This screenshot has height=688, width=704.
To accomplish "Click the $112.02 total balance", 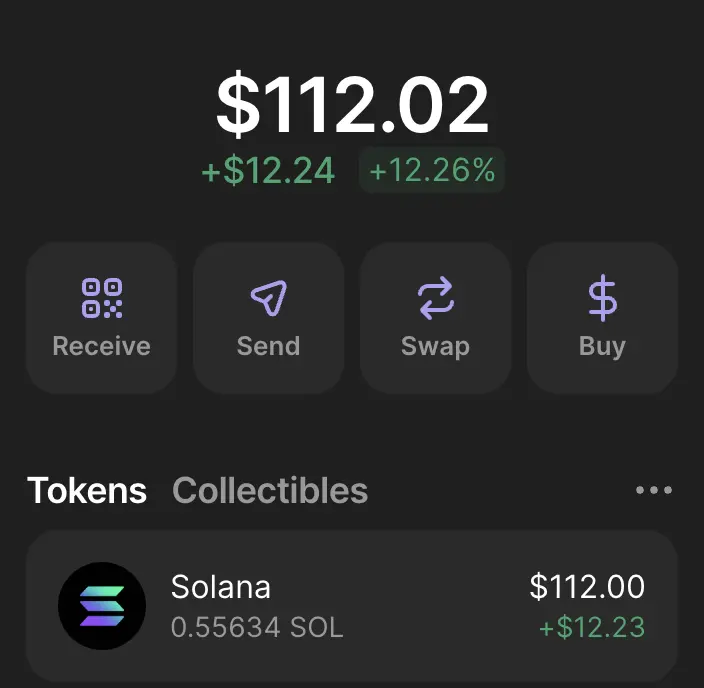I will [x=352, y=104].
